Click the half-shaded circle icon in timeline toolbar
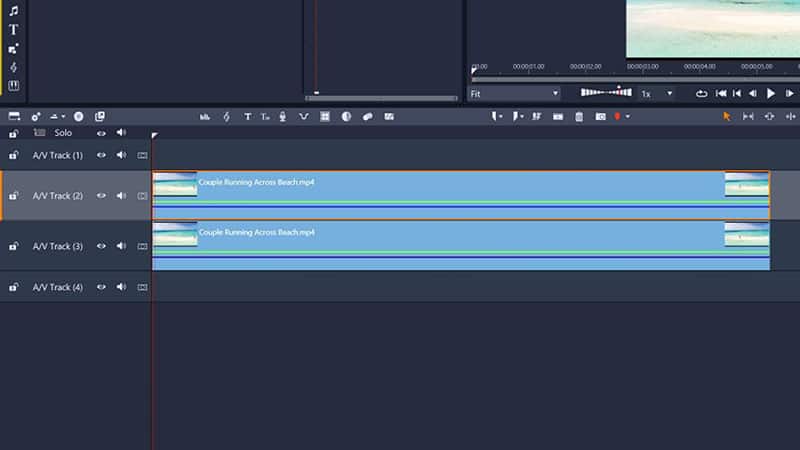This screenshot has height=450, width=800. 346,117
